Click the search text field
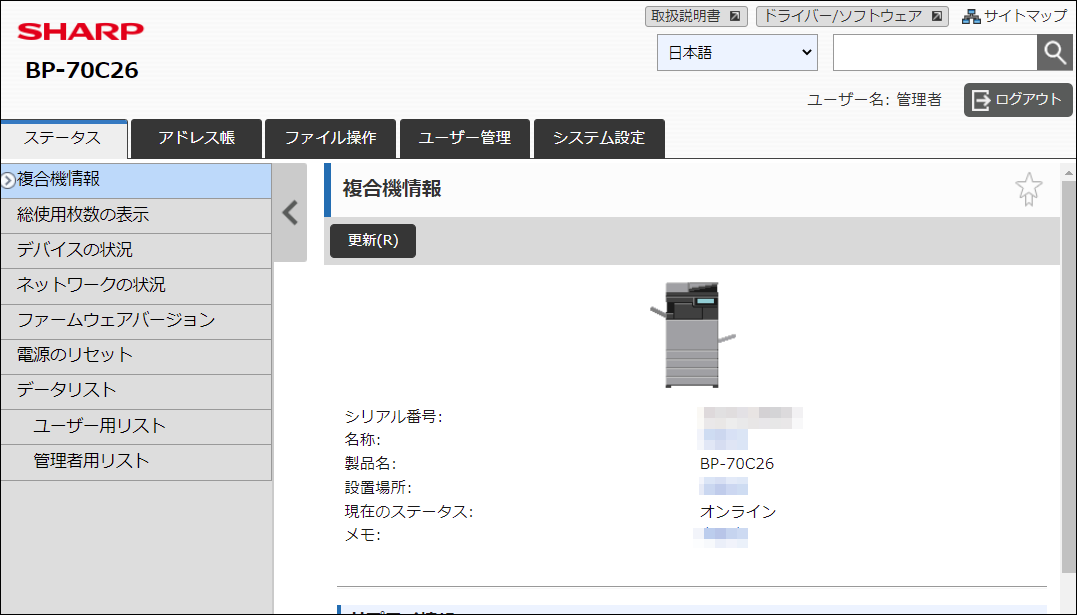Image resolution: width=1077 pixels, height=615 pixels. point(935,52)
